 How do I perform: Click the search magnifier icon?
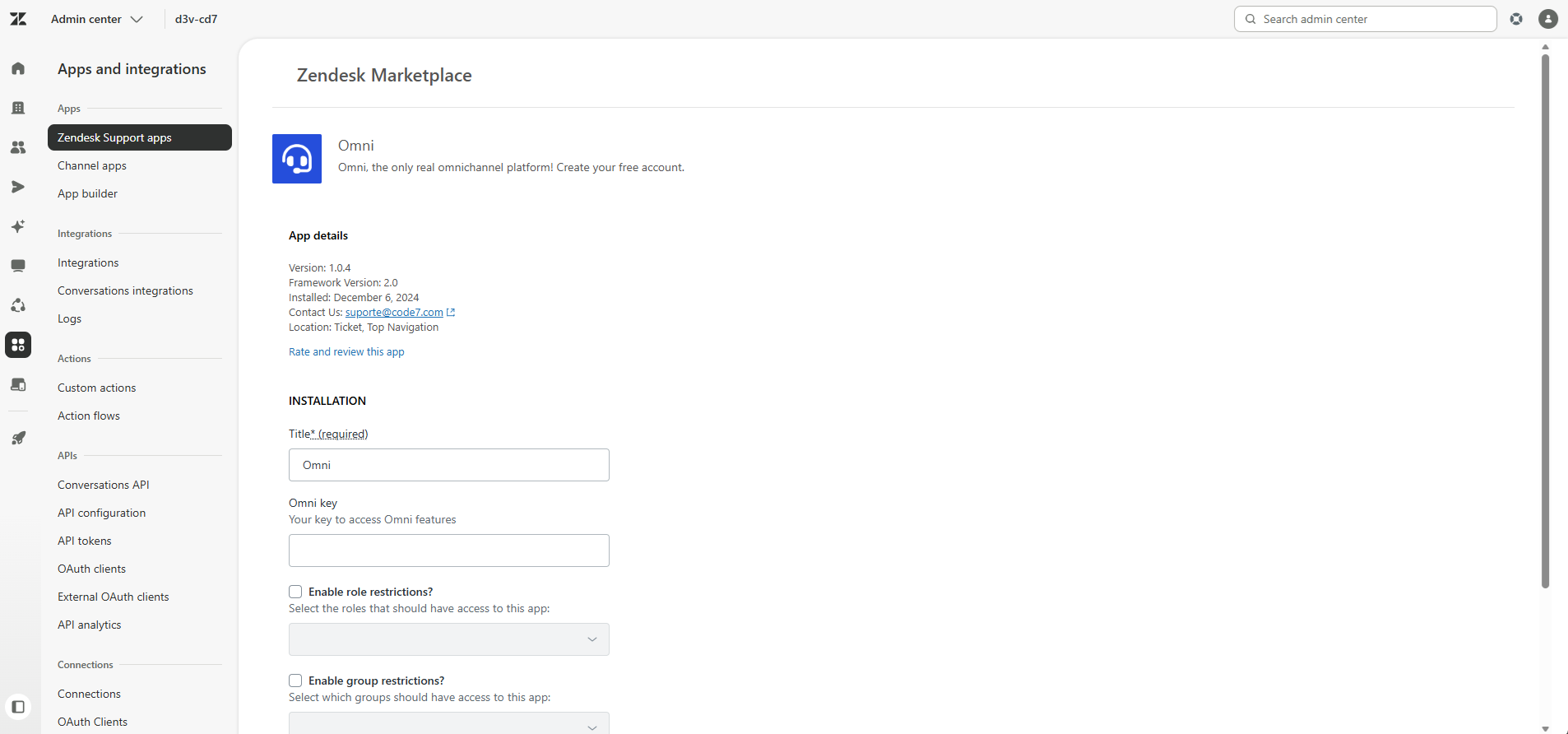pos(1250,19)
